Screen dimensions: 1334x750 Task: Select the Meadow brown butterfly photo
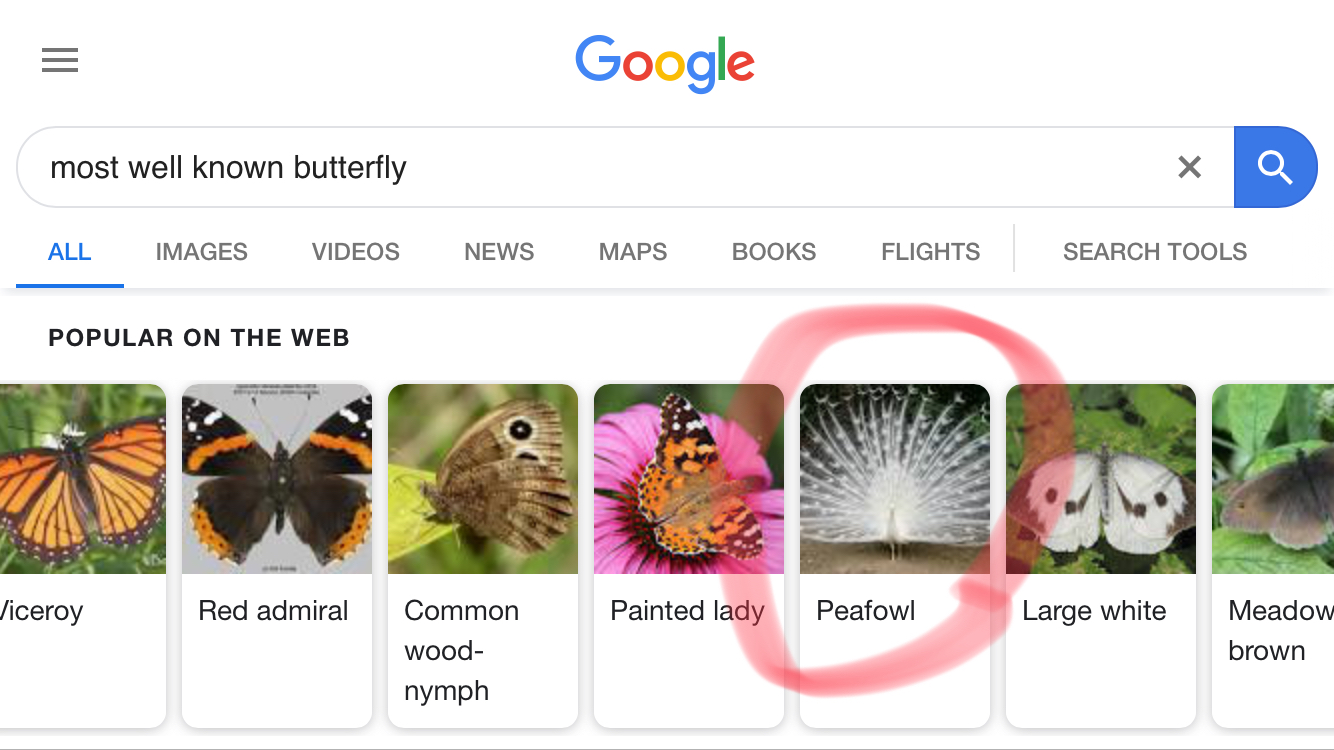click(1272, 479)
